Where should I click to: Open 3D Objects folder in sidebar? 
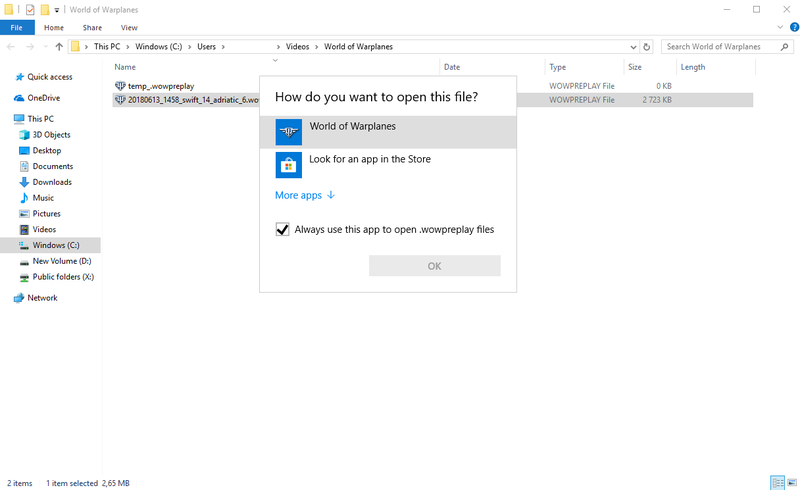click(x=51, y=134)
